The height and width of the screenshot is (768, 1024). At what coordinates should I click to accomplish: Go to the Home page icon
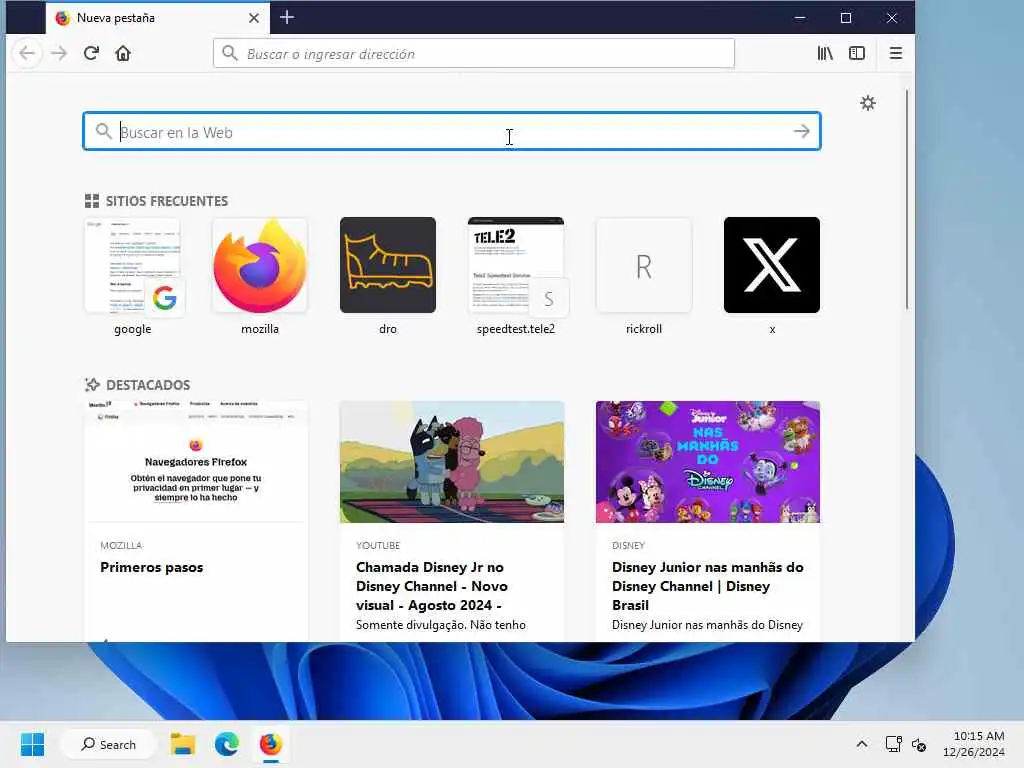123,53
